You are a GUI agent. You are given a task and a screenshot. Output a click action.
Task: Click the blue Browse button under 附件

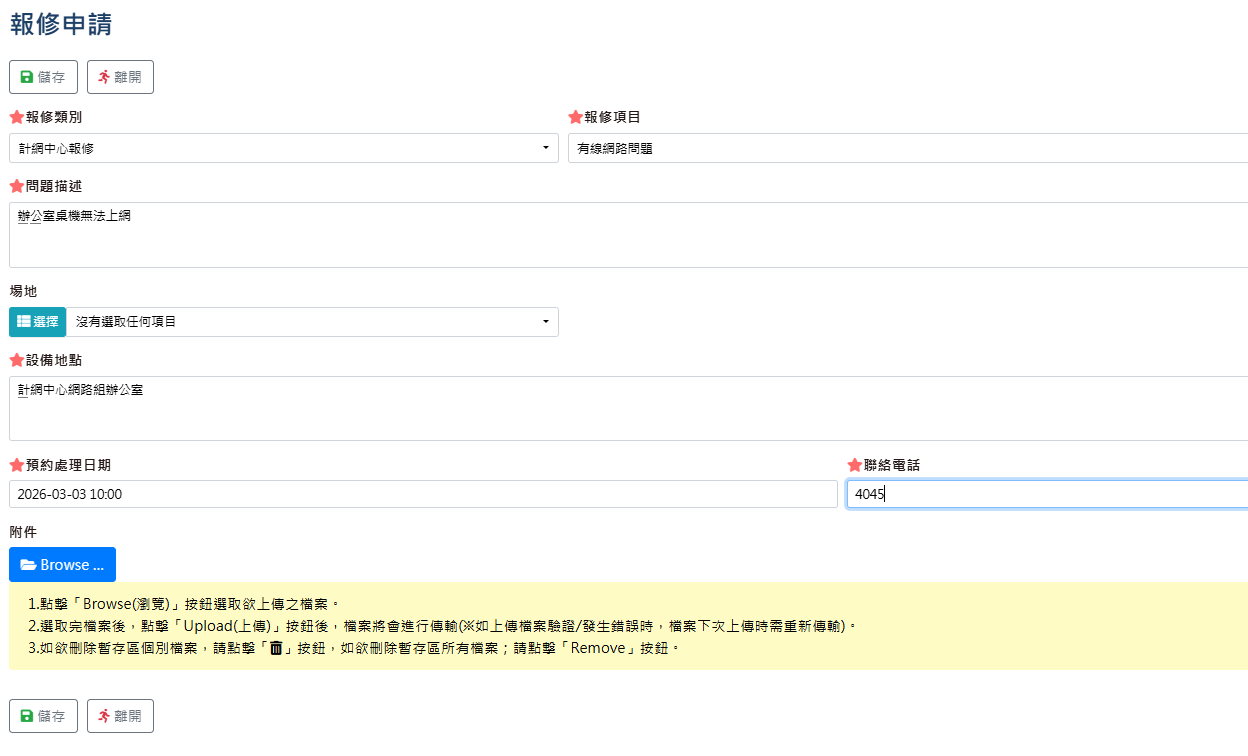coord(62,564)
